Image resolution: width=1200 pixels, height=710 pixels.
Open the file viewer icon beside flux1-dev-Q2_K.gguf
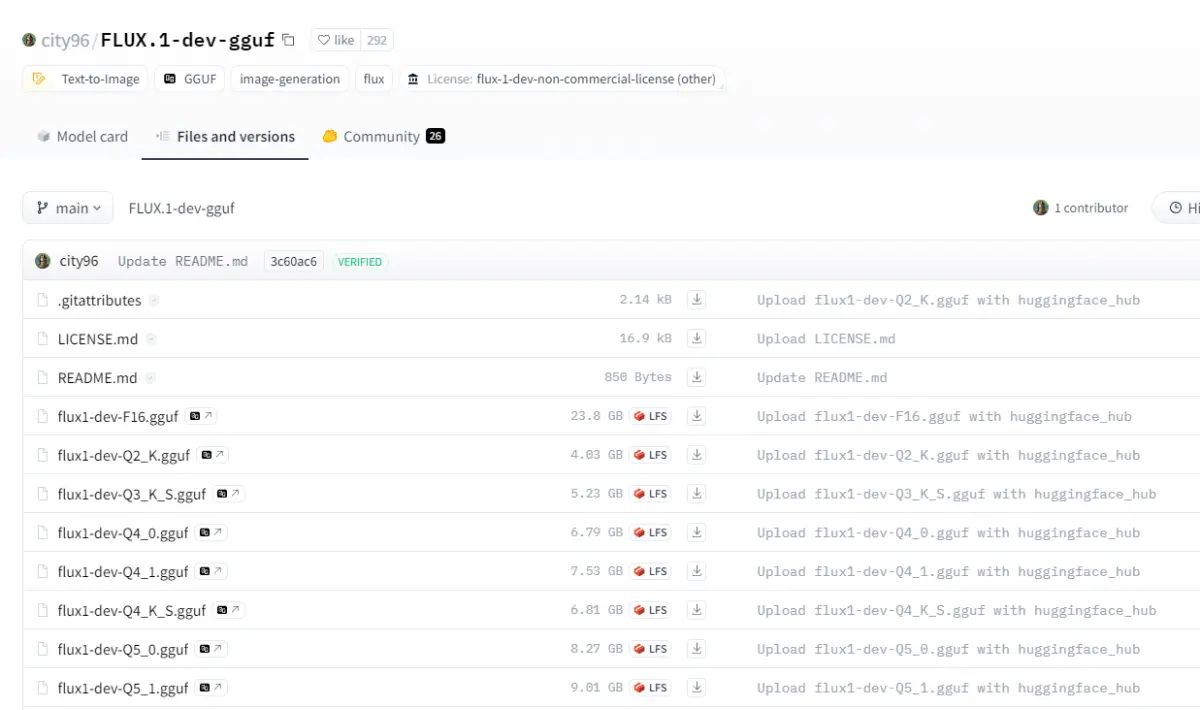click(x=212, y=455)
